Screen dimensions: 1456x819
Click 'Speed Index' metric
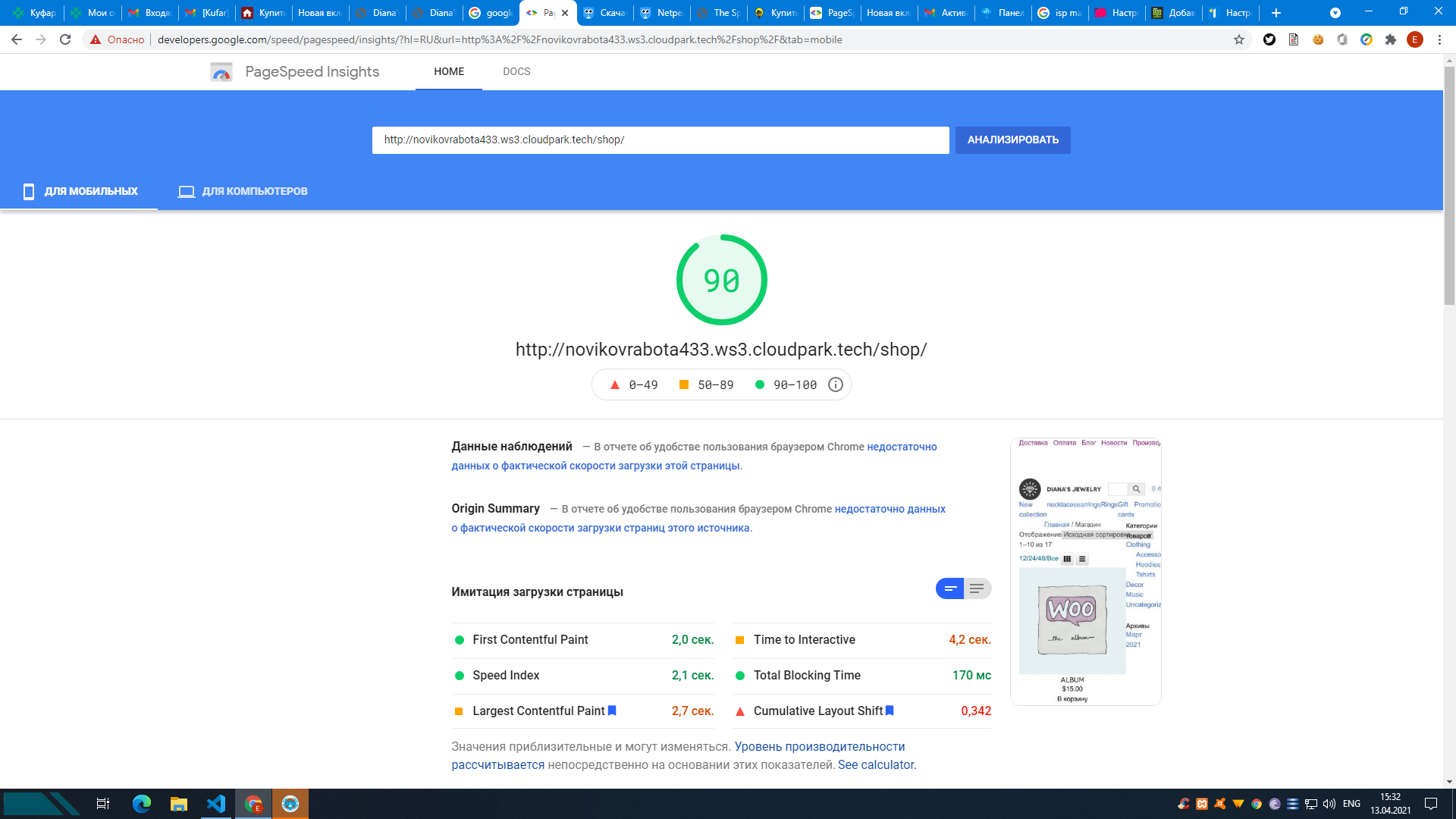click(506, 675)
